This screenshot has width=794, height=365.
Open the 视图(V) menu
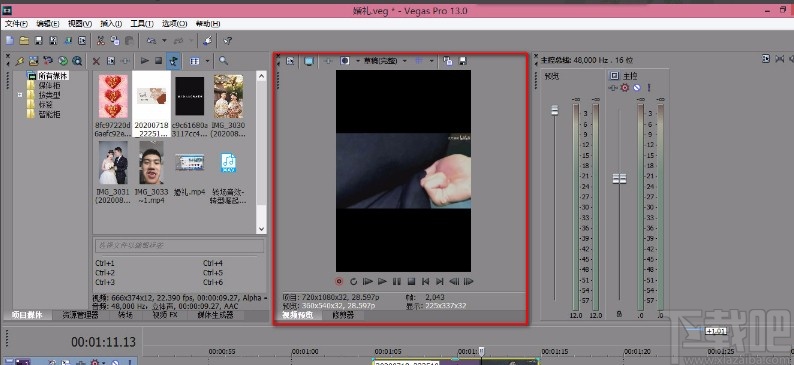[80, 24]
